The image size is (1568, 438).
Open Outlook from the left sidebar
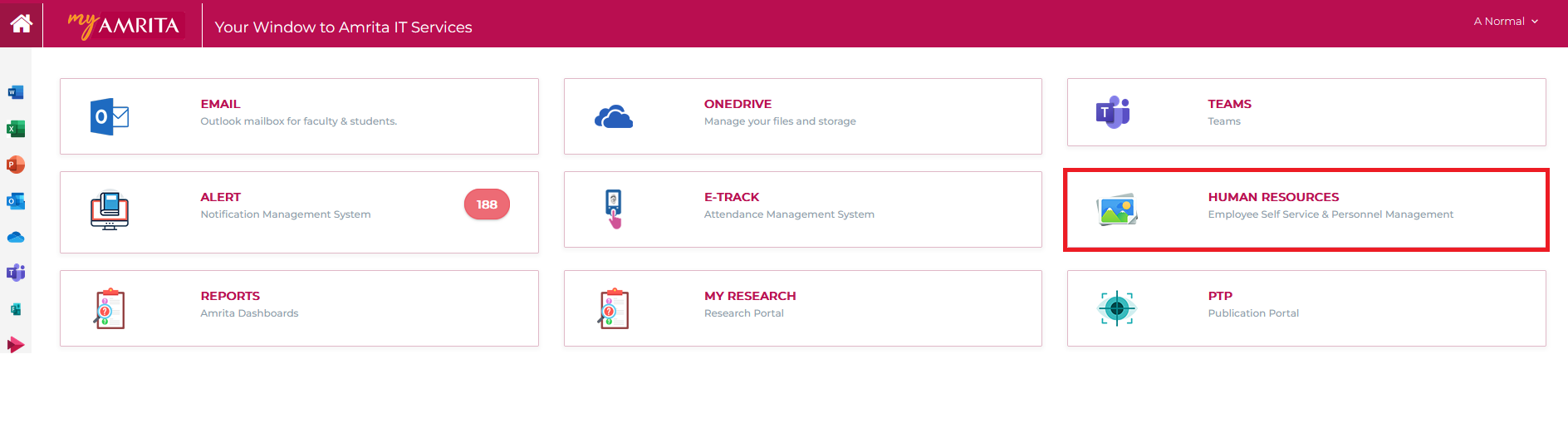click(16, 201)
